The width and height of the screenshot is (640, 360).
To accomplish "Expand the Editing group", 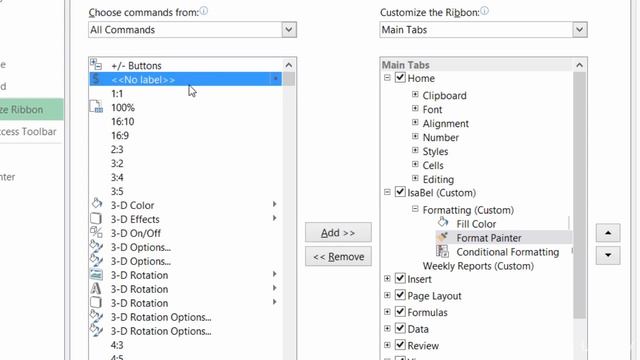I will tap(415, 178).
